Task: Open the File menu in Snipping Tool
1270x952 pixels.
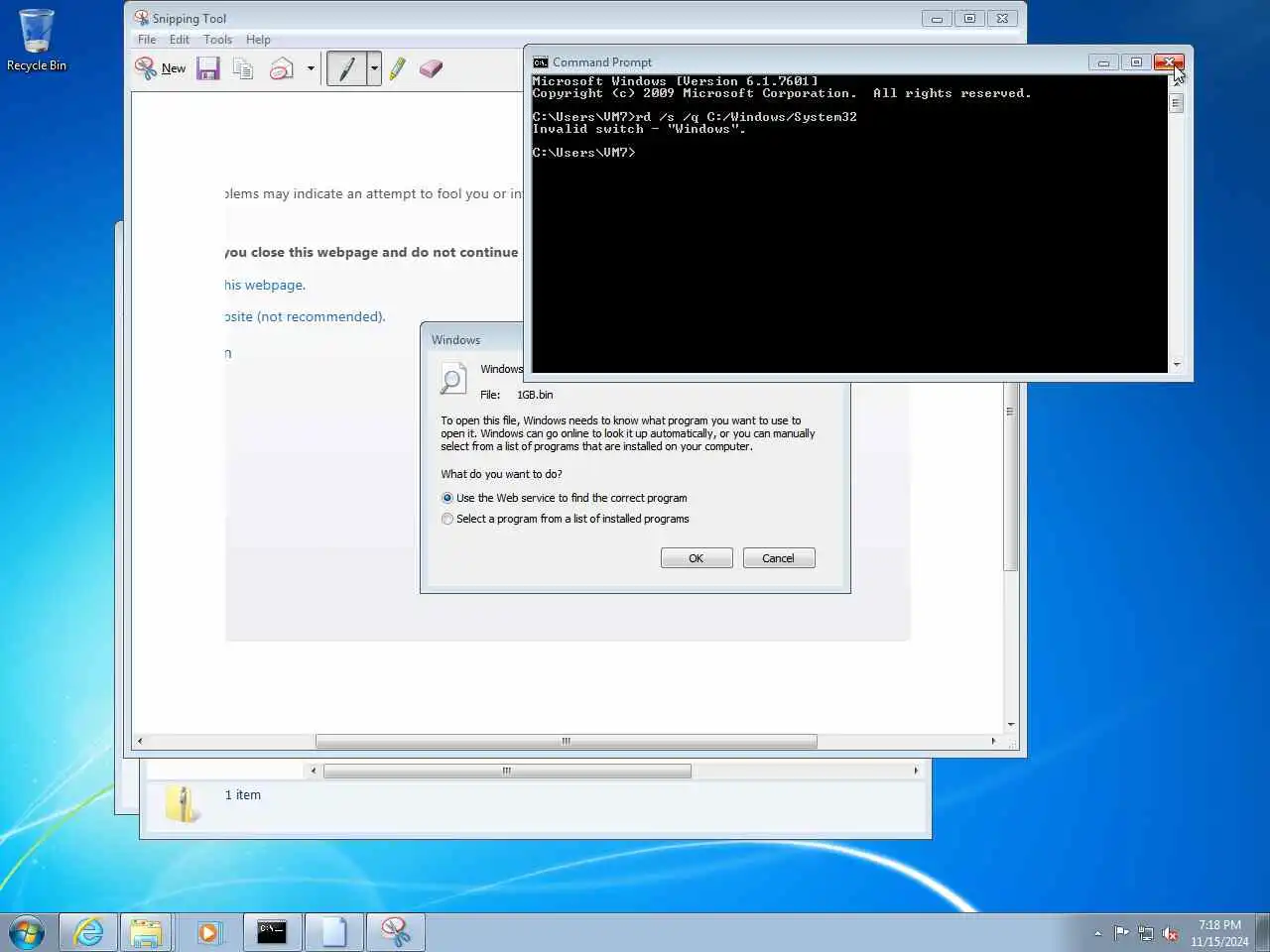Action: click(147, 40)
